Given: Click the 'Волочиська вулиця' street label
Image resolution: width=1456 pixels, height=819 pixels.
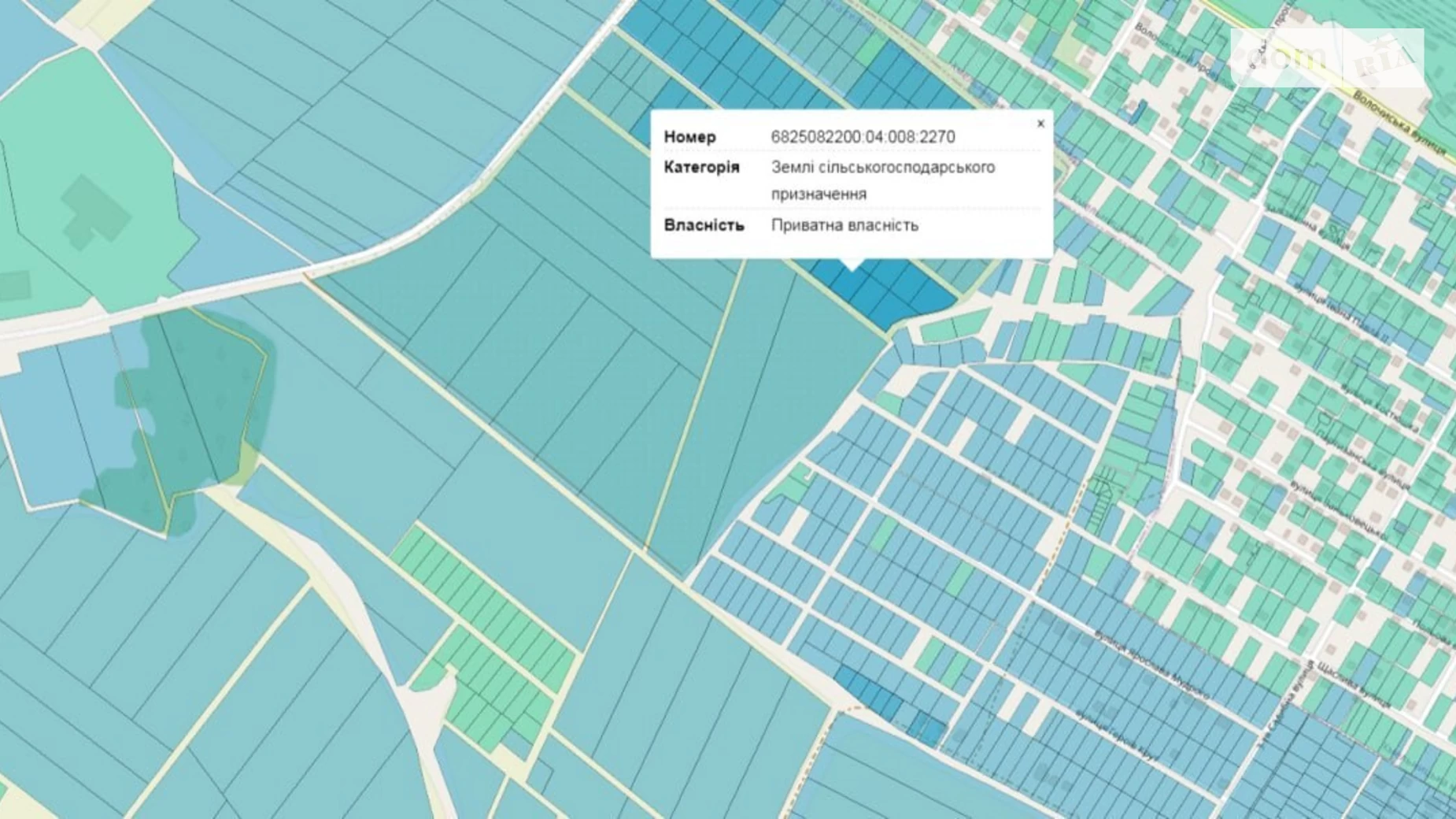Looking at the screenshot, I should [x=1398, y=123].
